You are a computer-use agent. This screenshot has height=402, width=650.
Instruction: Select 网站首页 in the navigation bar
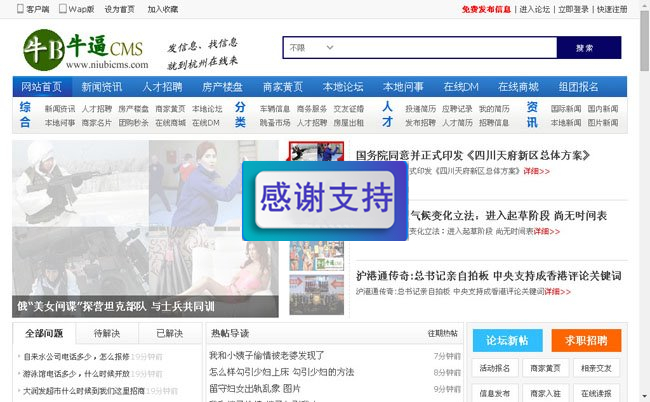(42, 87)
